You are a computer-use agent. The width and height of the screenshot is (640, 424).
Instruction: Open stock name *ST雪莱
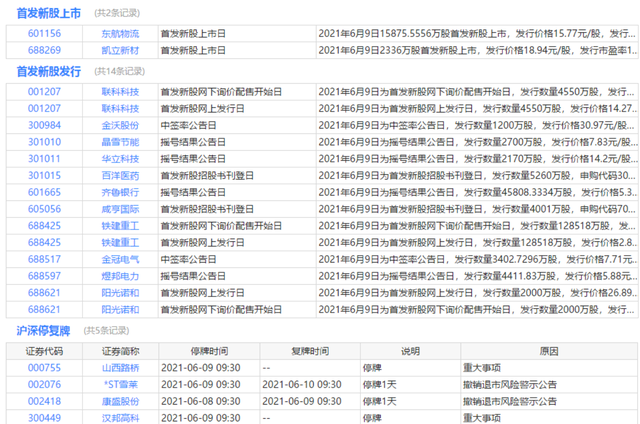point(120,385)
